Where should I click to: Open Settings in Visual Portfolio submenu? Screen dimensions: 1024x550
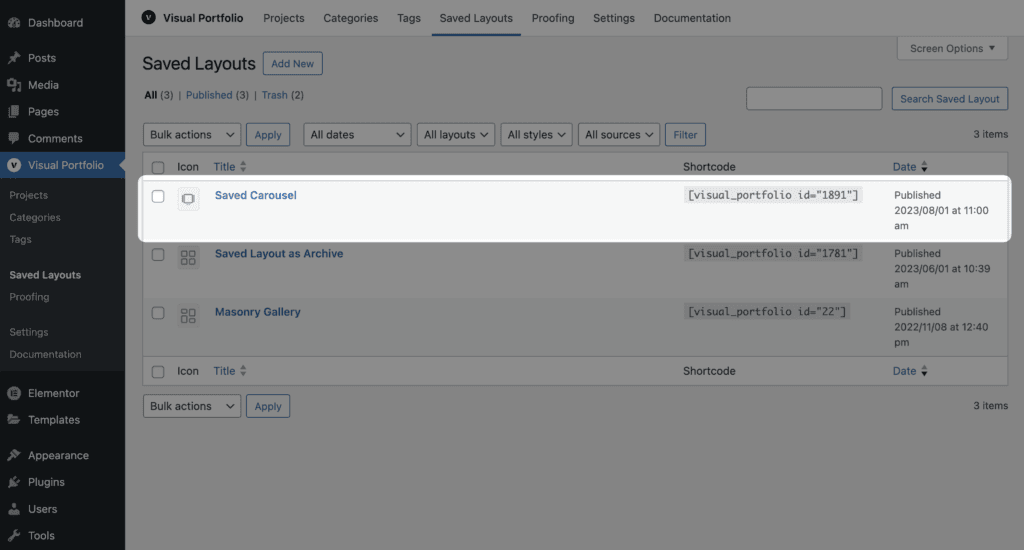tap(29, 332)
